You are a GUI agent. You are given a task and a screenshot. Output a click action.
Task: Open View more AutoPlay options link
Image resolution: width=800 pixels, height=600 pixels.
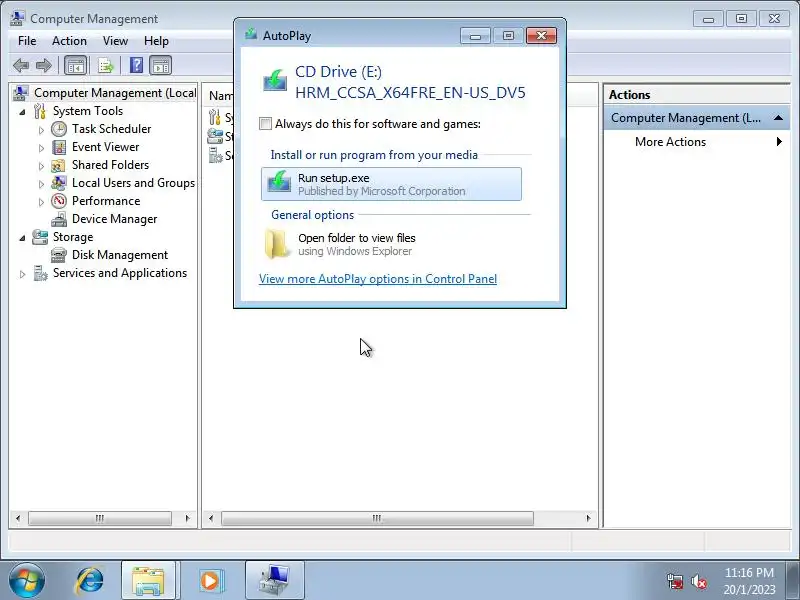tap(378, 279)
